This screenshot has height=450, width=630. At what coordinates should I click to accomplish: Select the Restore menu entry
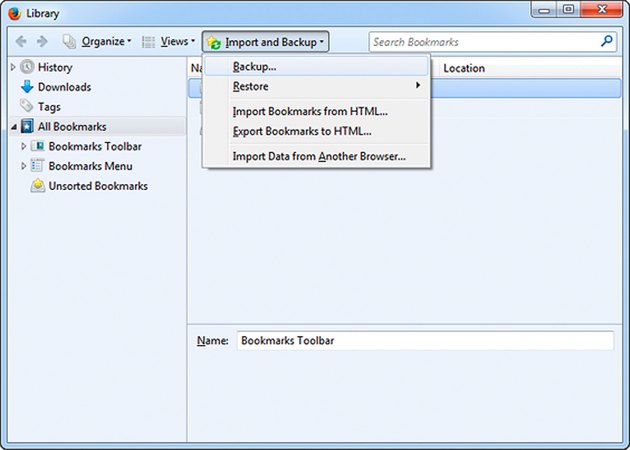[x=317, y=86]
